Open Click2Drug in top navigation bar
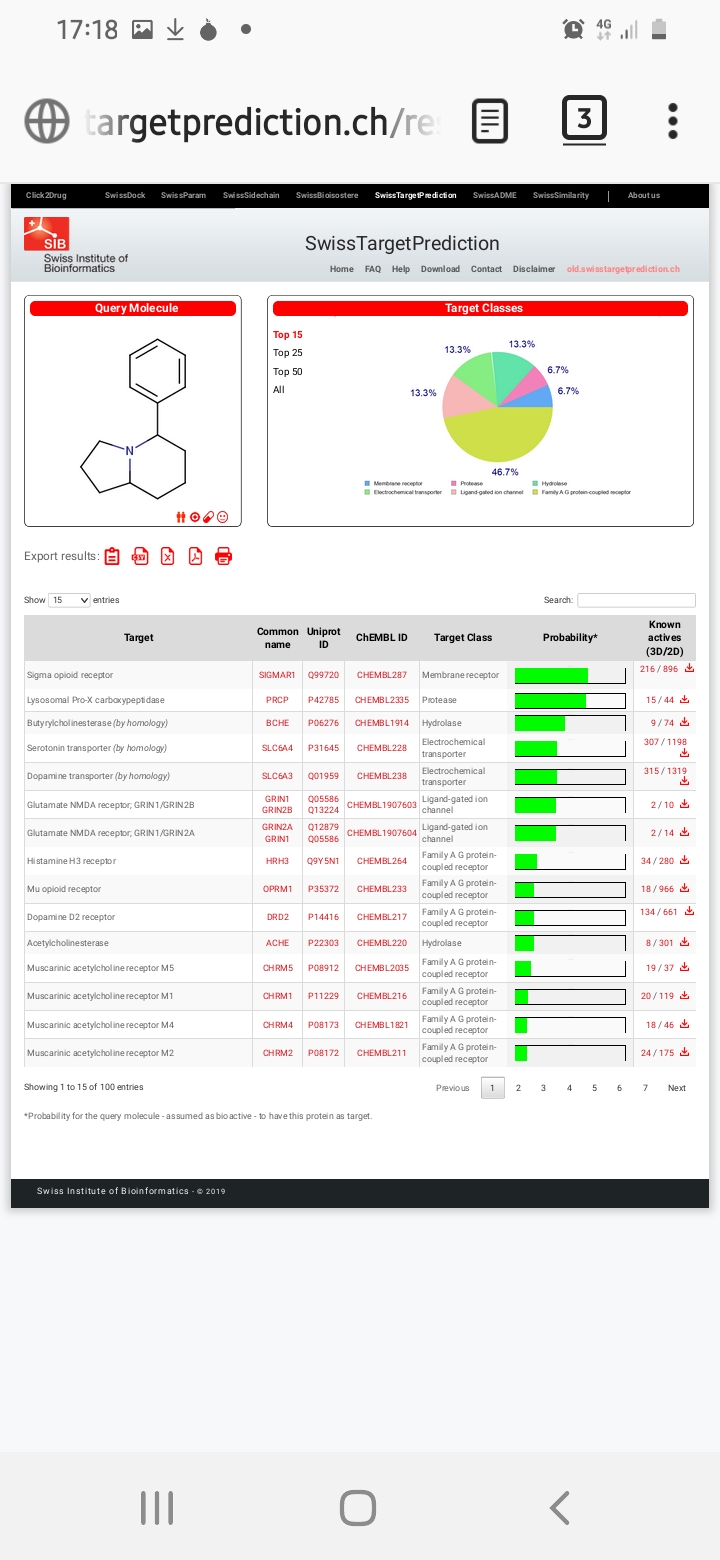Screen dimensions: 720x1560 pos(45,196)
